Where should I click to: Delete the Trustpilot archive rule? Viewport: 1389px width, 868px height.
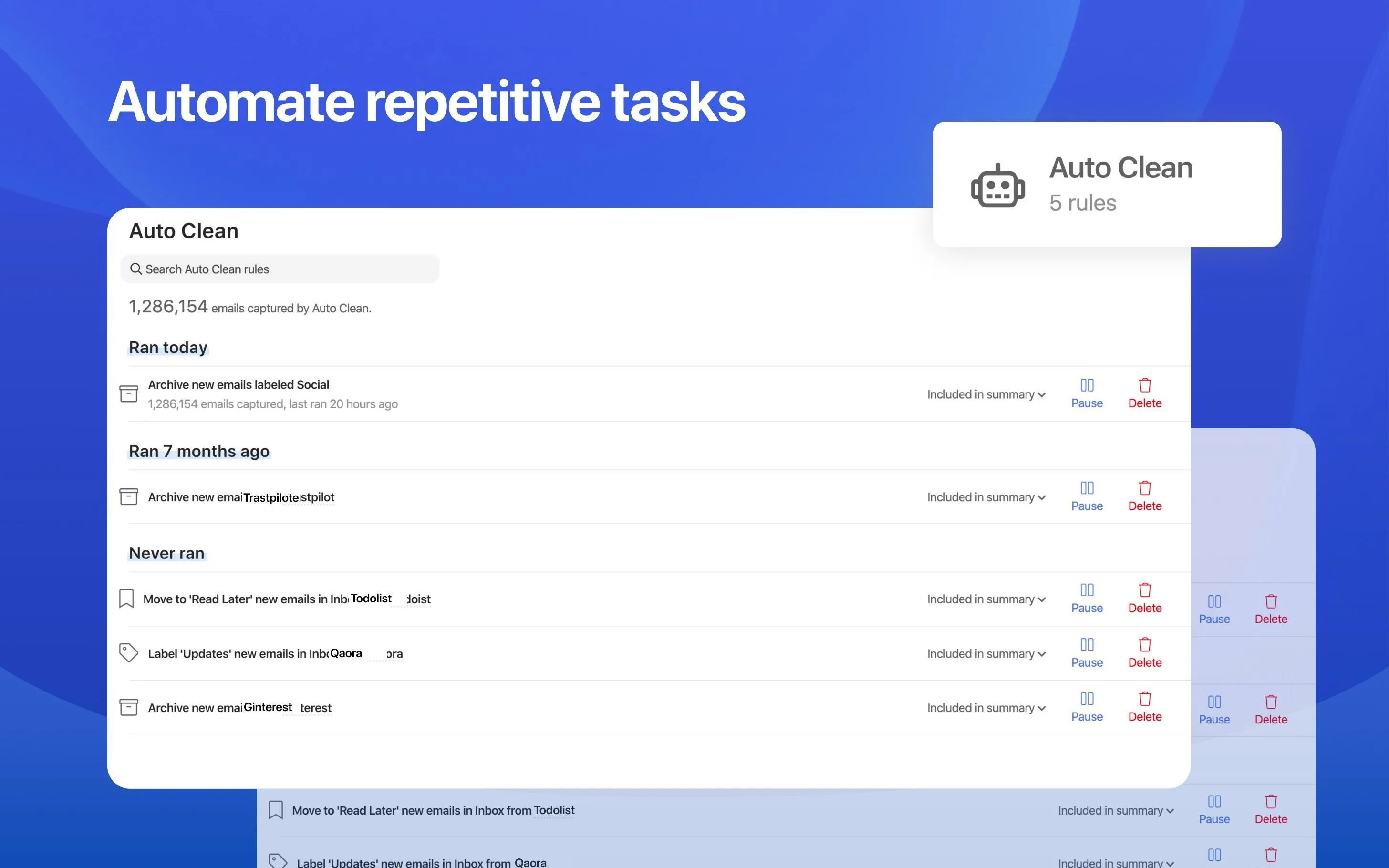click(x=1144, y=496)
